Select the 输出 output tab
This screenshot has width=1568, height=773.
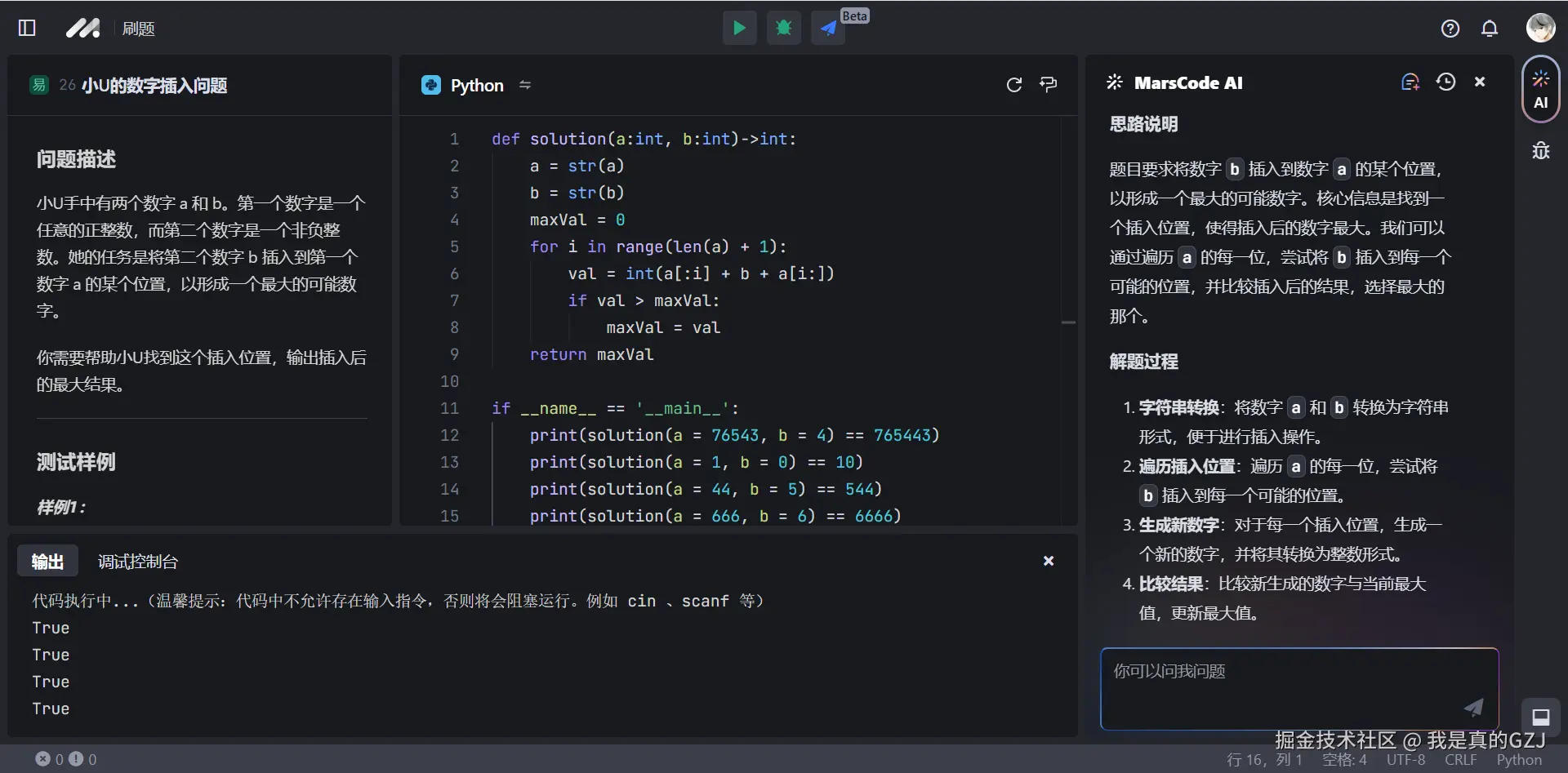[x=47, y=561]
